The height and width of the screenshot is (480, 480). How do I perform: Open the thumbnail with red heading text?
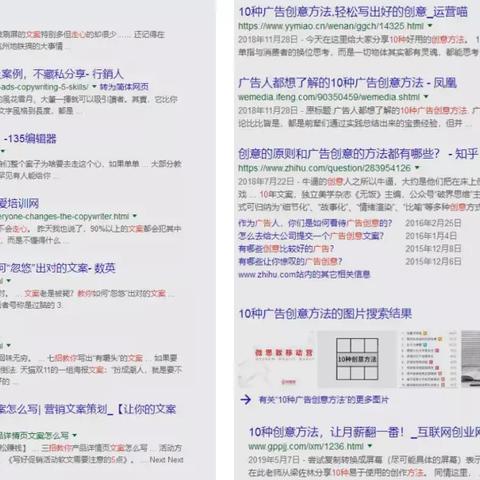click(x=277, y=359)
